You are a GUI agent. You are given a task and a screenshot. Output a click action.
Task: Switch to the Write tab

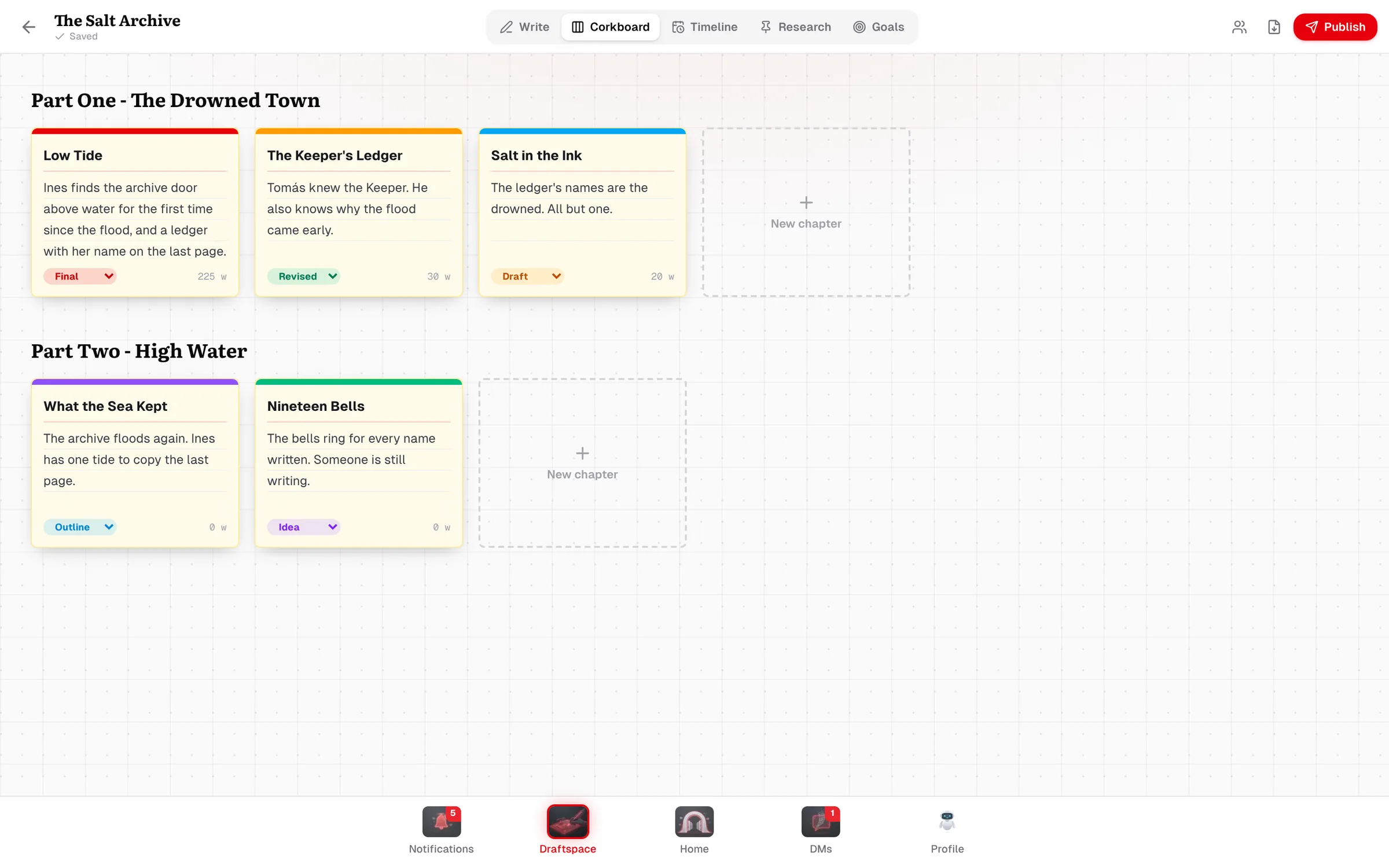tap(524, 27)
